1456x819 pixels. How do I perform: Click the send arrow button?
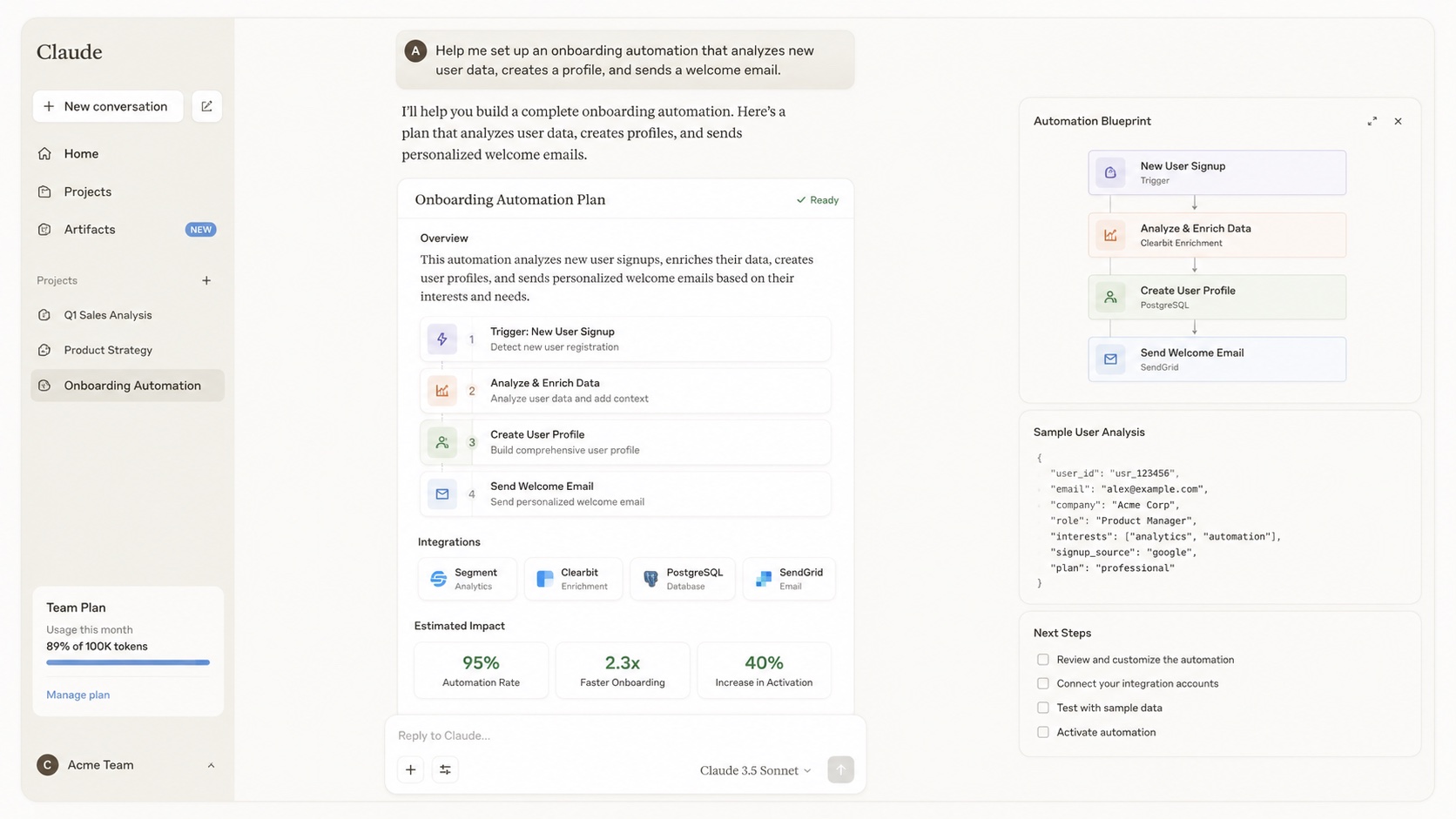click(840, 769)
